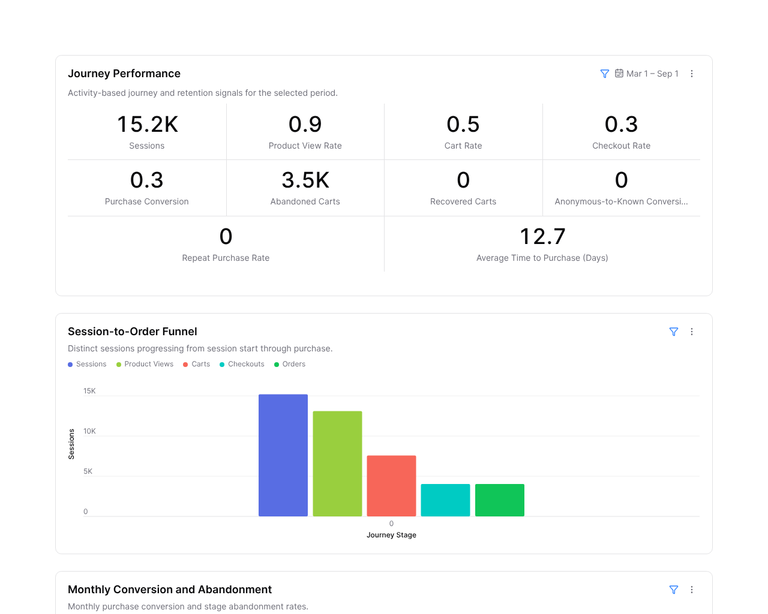Open Journey Performance more options menu

coord(692,73)
